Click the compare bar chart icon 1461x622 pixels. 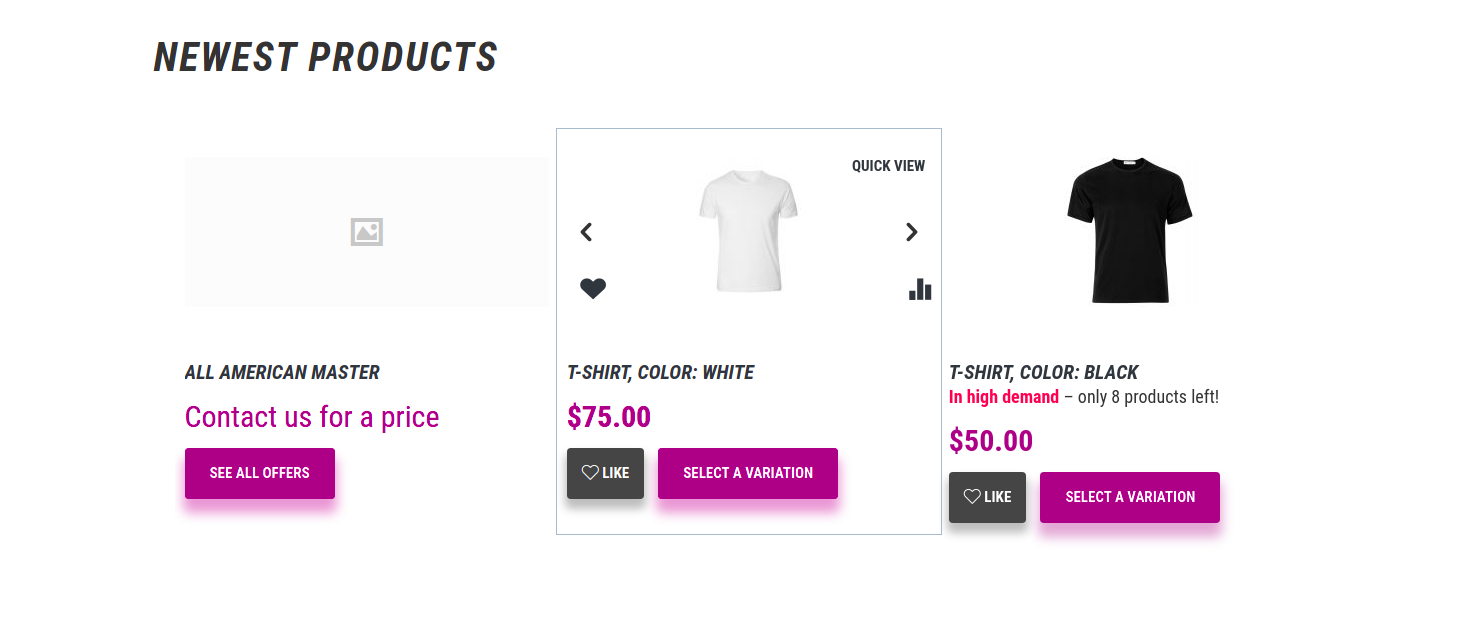[x=920, y=289]
